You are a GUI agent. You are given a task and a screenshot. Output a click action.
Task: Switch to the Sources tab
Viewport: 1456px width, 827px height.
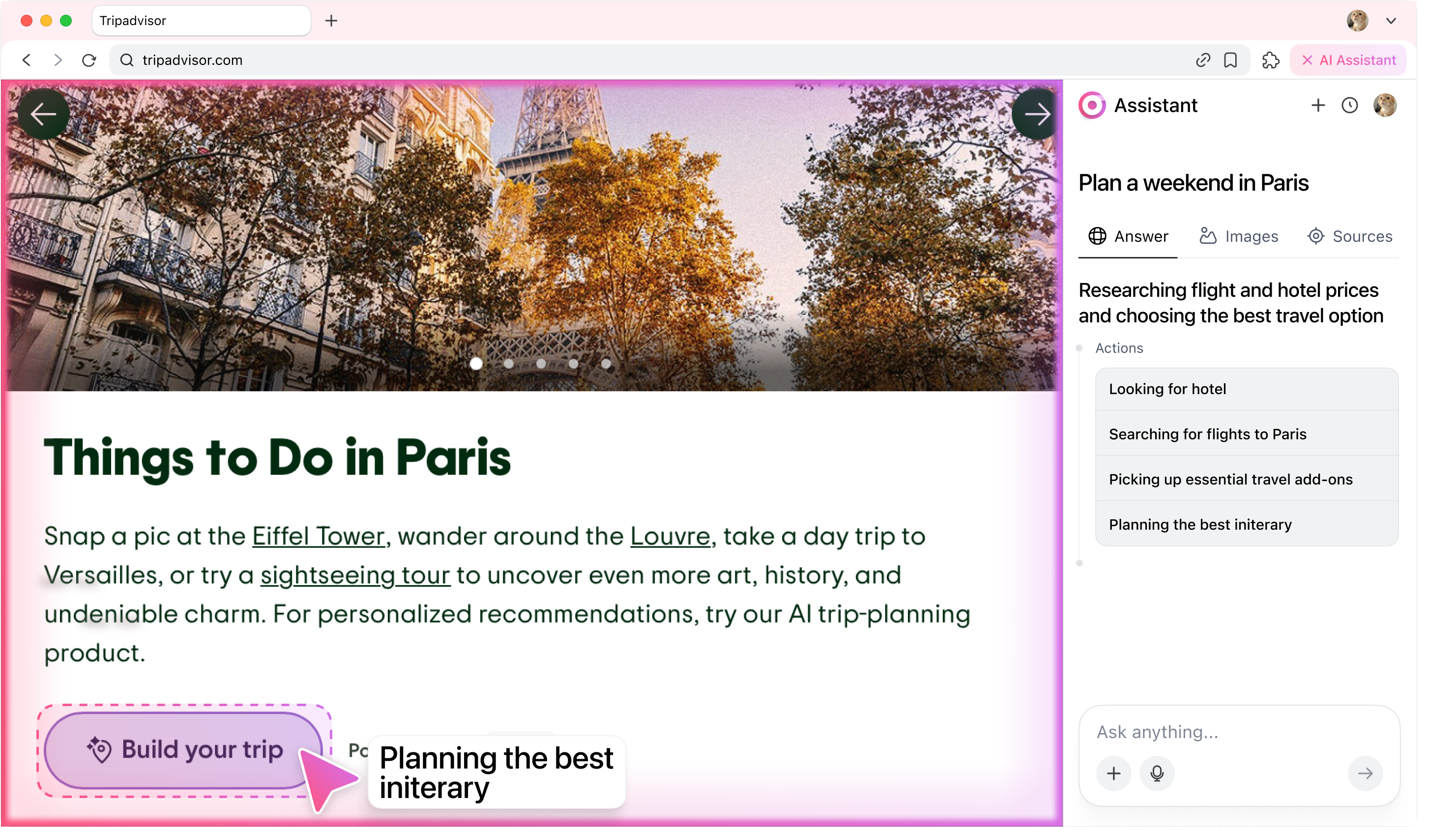point(1349,236)
